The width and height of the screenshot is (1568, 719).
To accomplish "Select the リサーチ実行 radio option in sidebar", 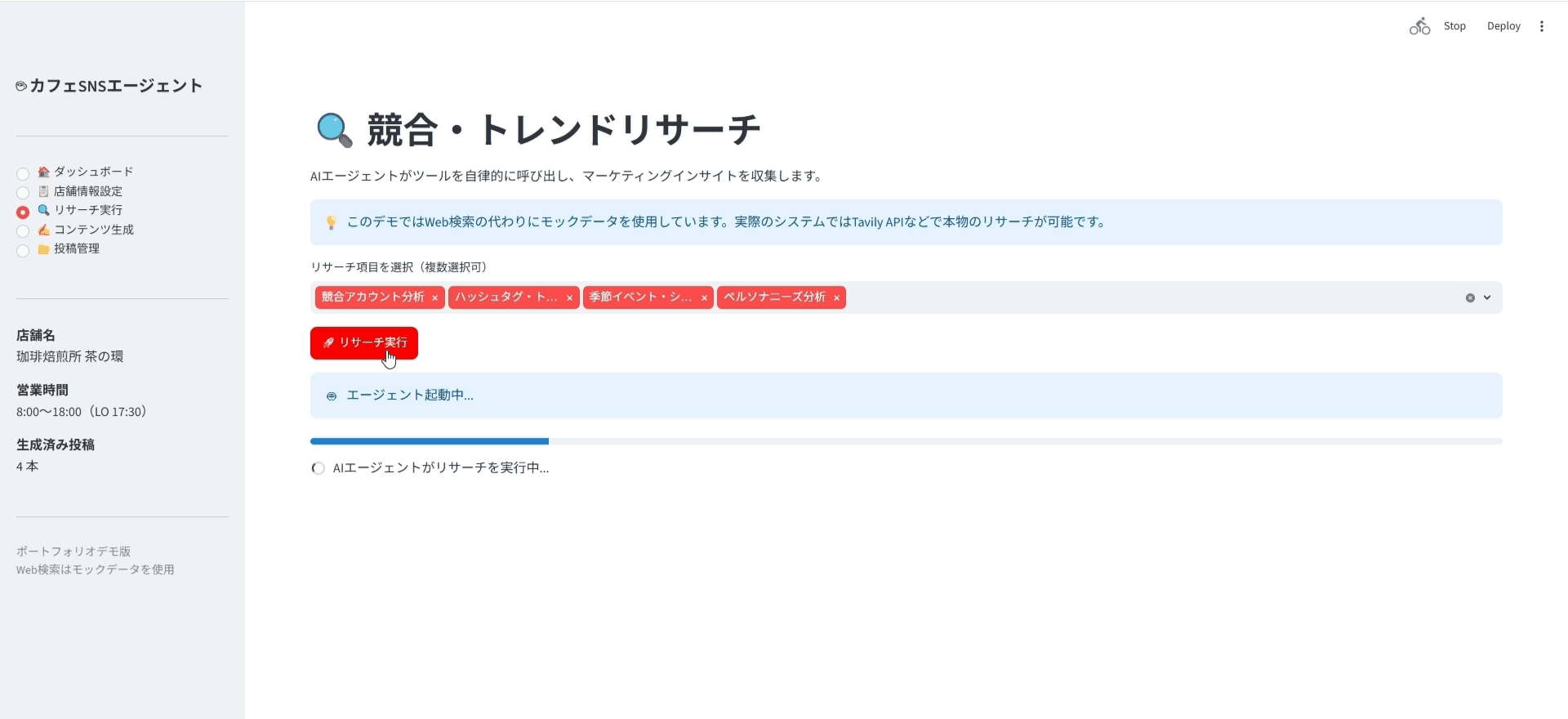I will click(x=23, y=212).
